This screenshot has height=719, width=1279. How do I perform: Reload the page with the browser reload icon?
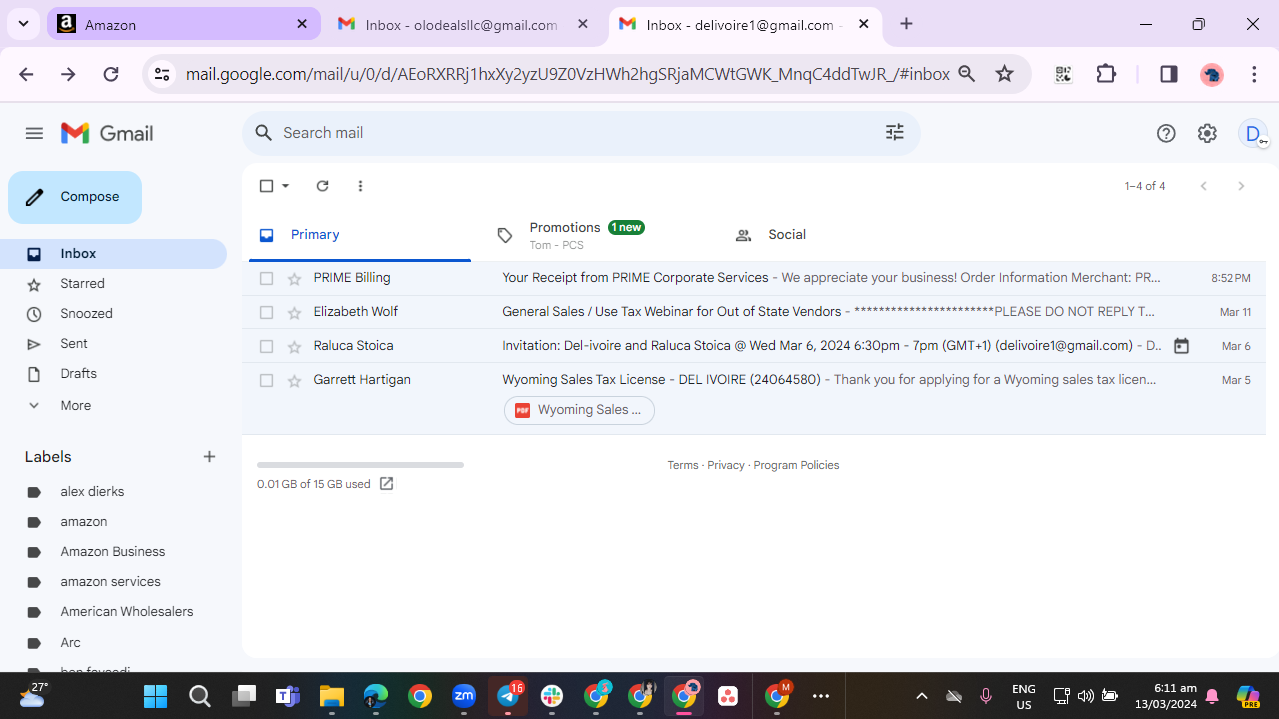tap(111, 74)
